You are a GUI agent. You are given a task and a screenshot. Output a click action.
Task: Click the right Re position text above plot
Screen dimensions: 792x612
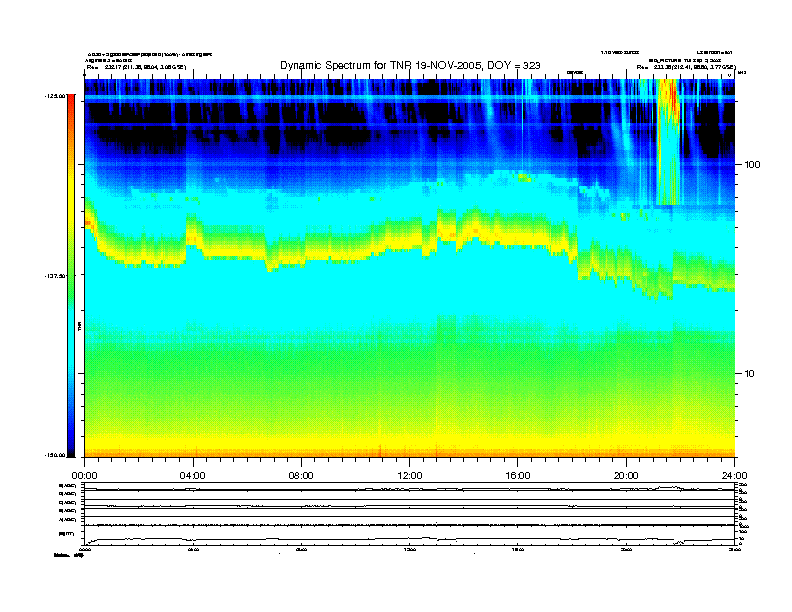tap(686, 67)
